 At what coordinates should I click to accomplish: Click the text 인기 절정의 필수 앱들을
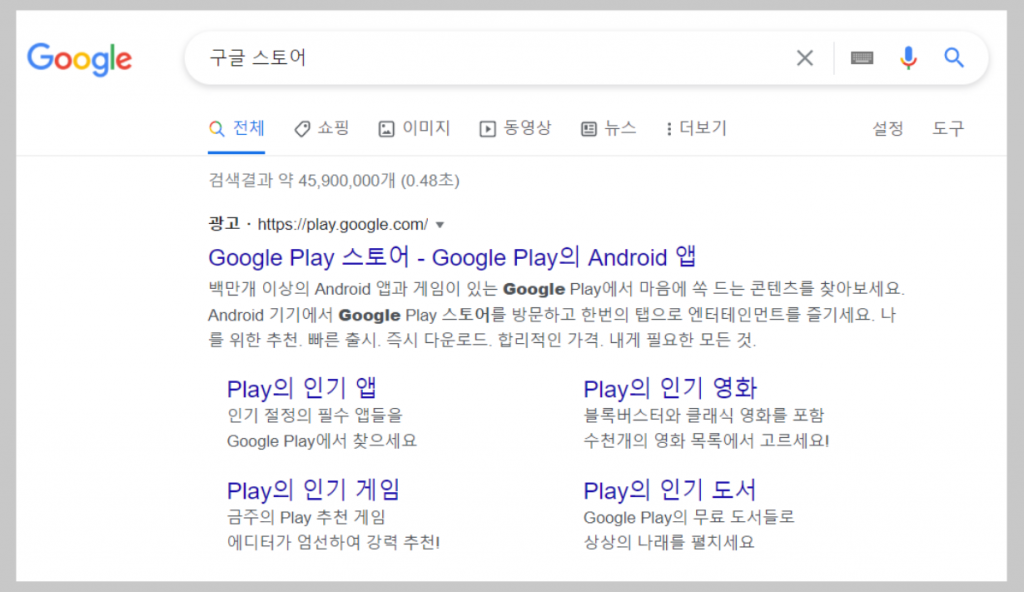click(315, 416)
